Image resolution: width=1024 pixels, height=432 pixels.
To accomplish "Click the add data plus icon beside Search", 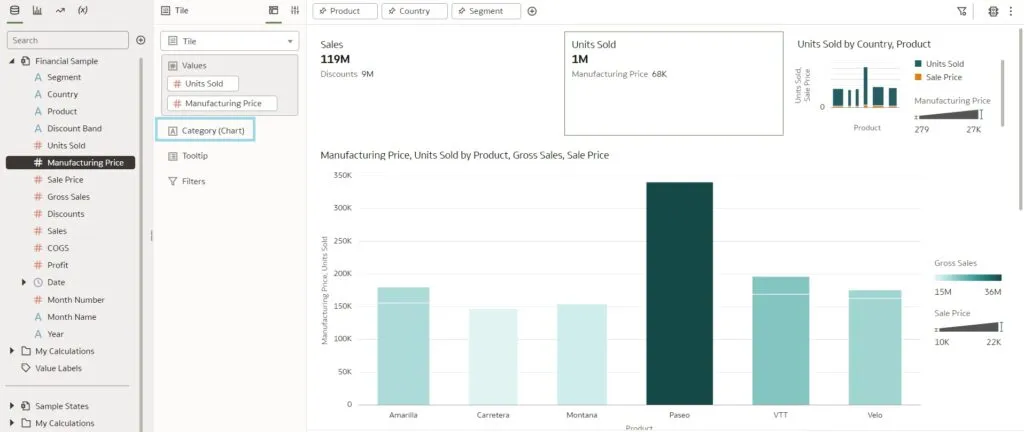I will (x=141, y=40).
